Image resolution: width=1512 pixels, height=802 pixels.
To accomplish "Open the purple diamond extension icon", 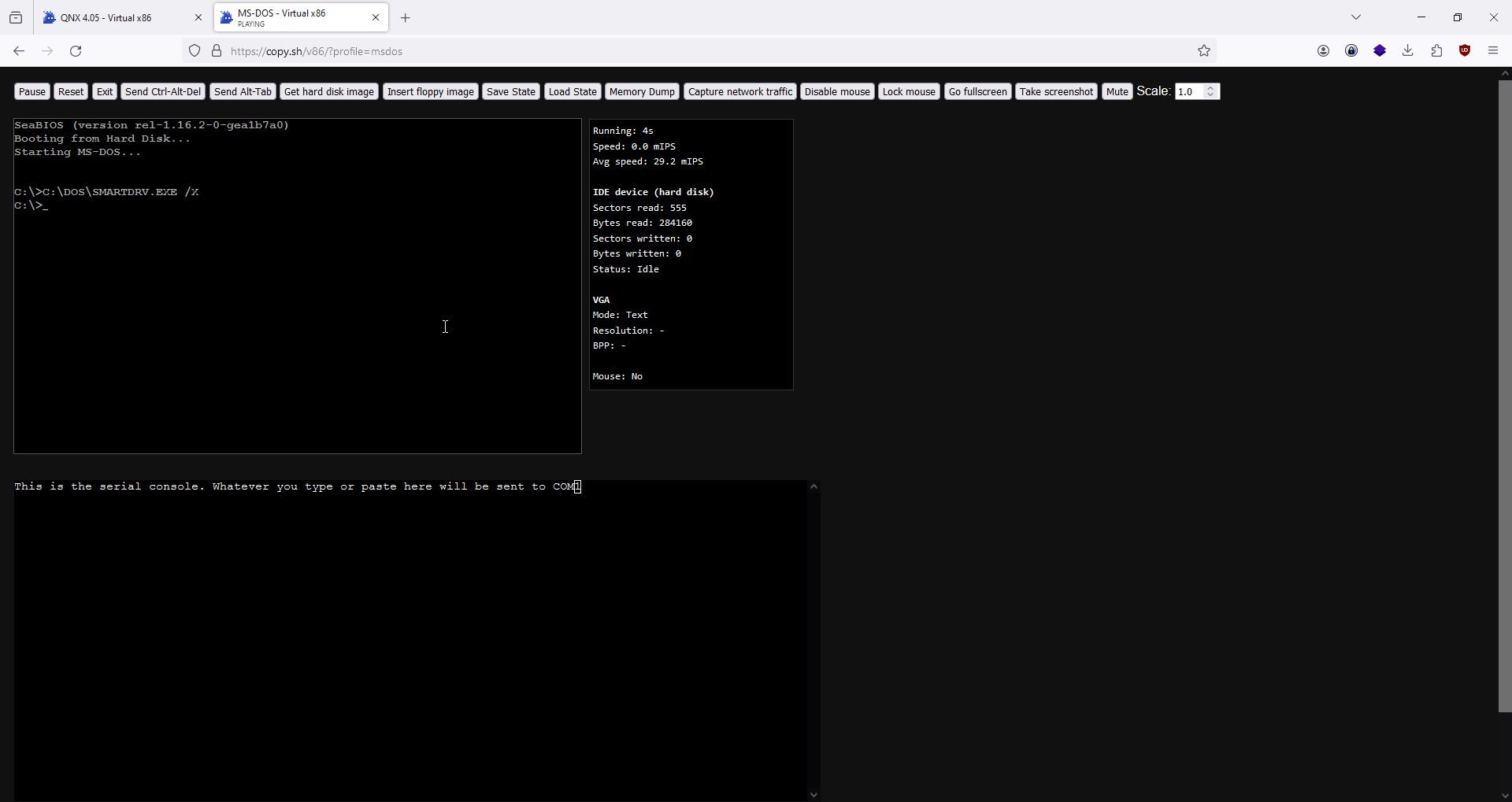I will pyautogui.click(x=1380, y=51).
